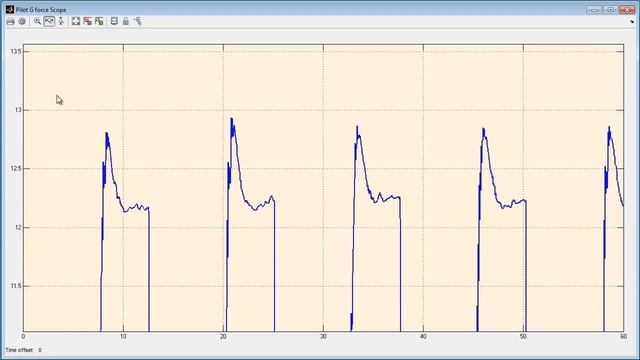The image size is (640, 360).
Task: Click the 11.5 y-axis label
Action: (x=16, y=286)
